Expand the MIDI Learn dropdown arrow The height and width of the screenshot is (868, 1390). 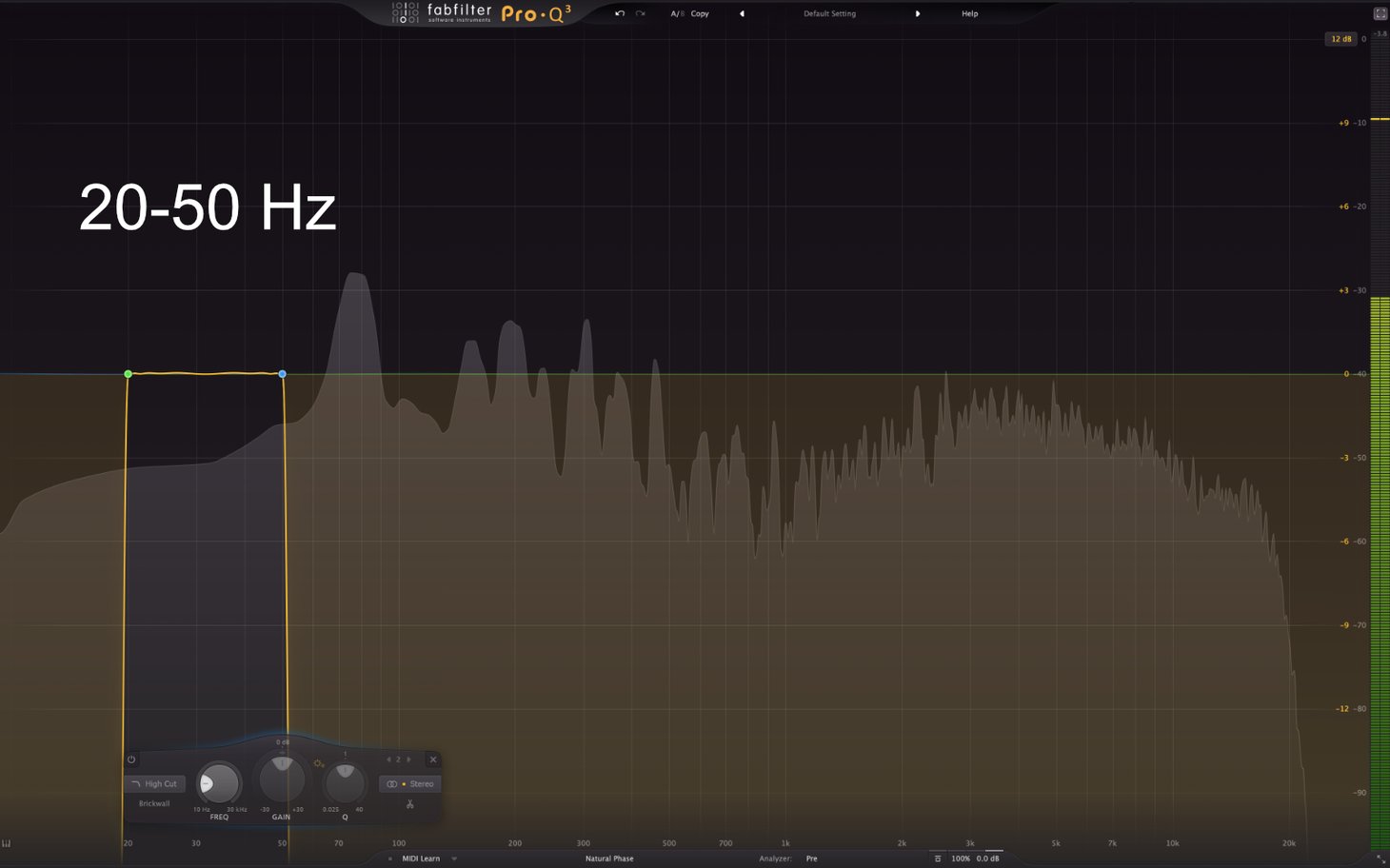[454, 858]
